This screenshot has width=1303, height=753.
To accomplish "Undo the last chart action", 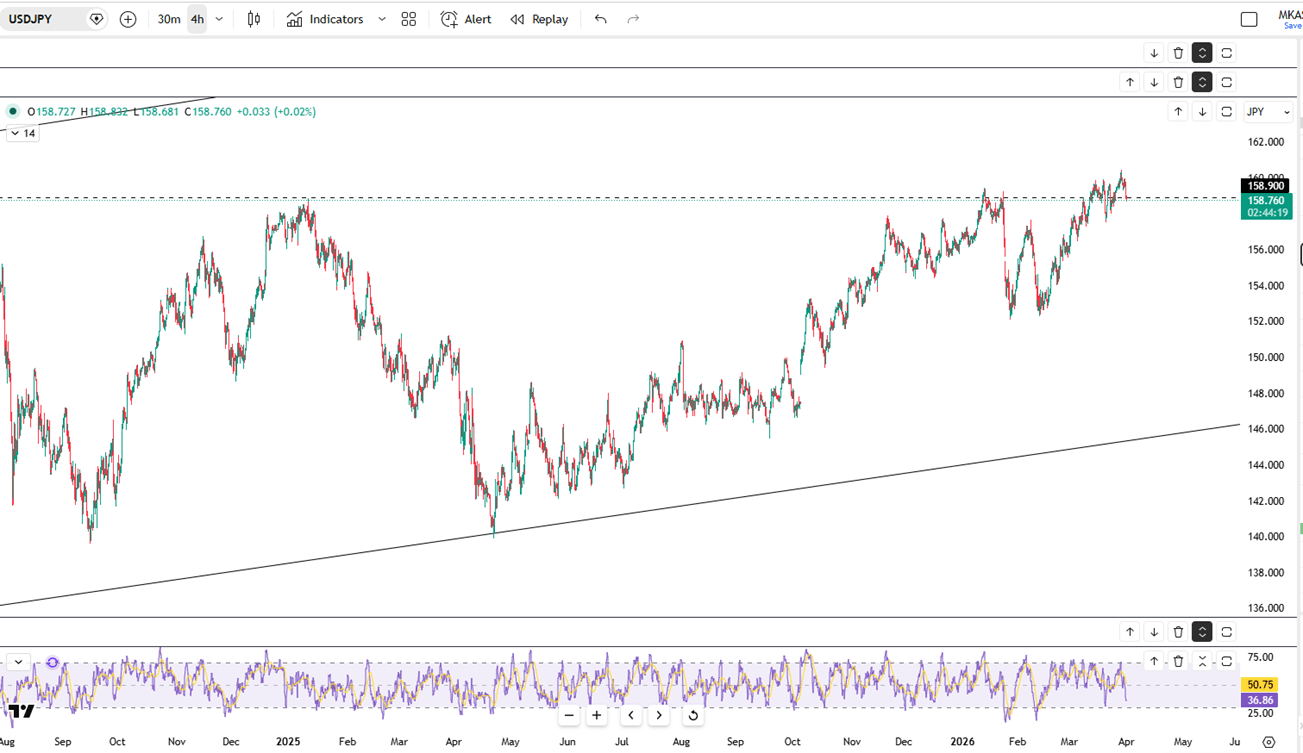I will [x=600, y=19].
